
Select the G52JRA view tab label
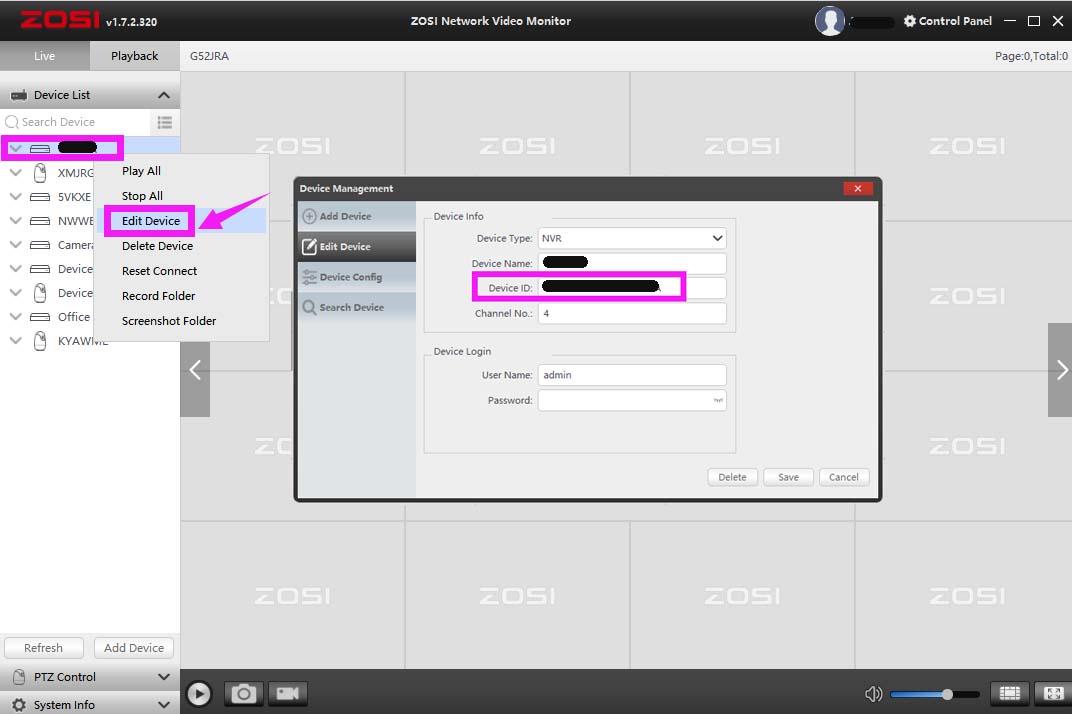[x=209, y=56]
